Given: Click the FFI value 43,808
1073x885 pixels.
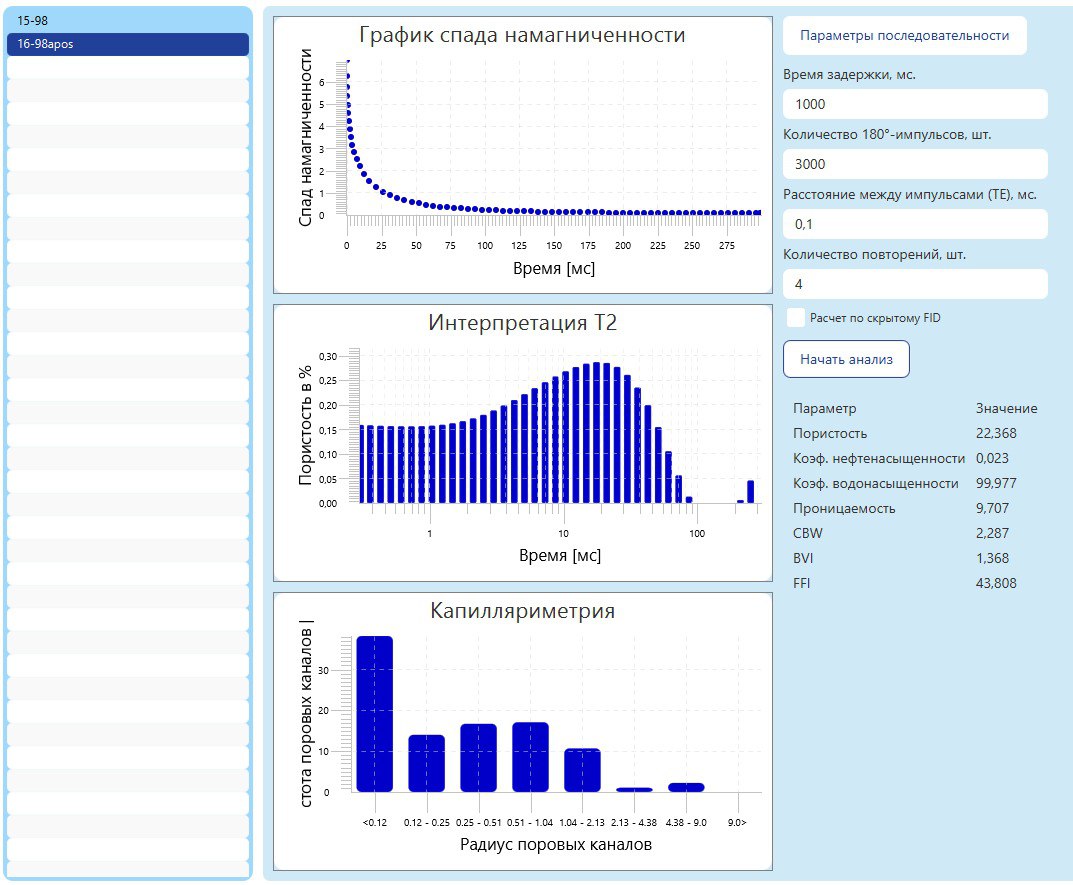Looking at the screenshot, I should pyautogui.click(x=996, y=583).
